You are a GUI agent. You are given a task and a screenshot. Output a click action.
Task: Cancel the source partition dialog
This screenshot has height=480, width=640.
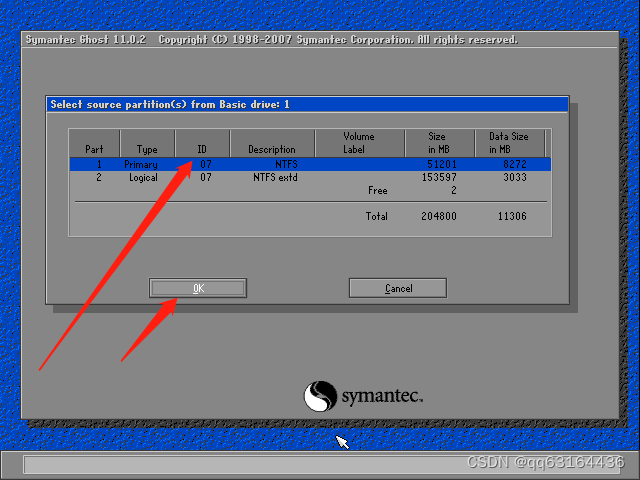(398, 288)
